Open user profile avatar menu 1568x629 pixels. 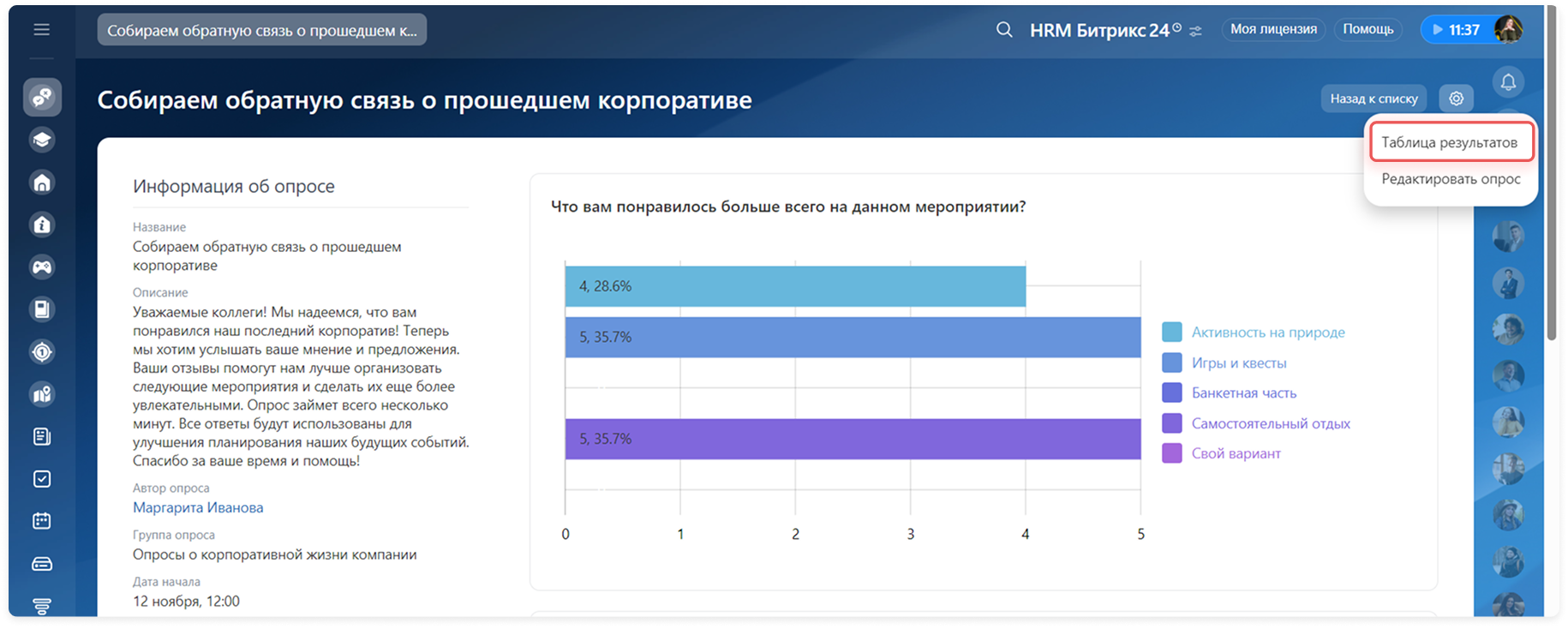click(1508, 30)
